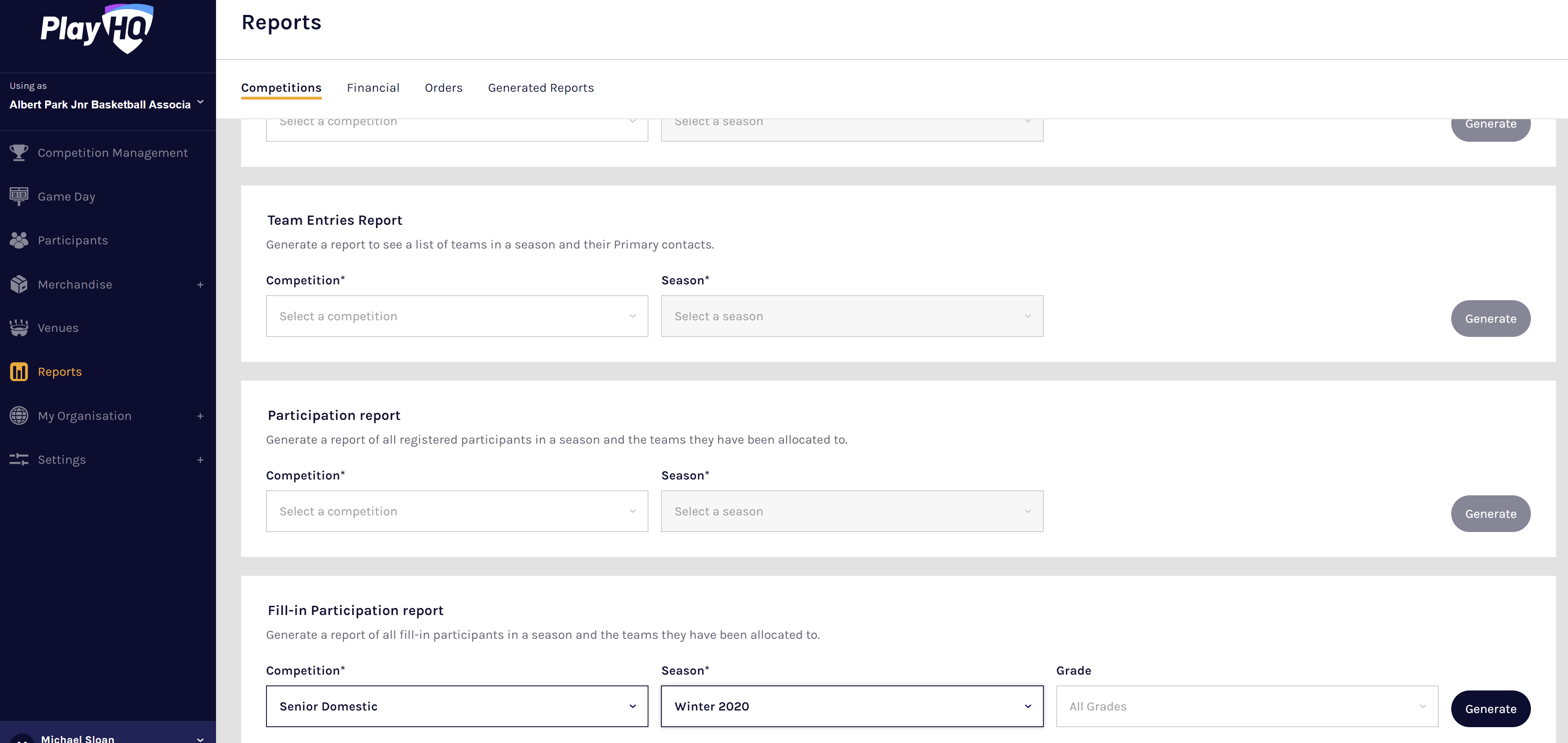Switch to the Generated Reports tab

tap(540, 88)
